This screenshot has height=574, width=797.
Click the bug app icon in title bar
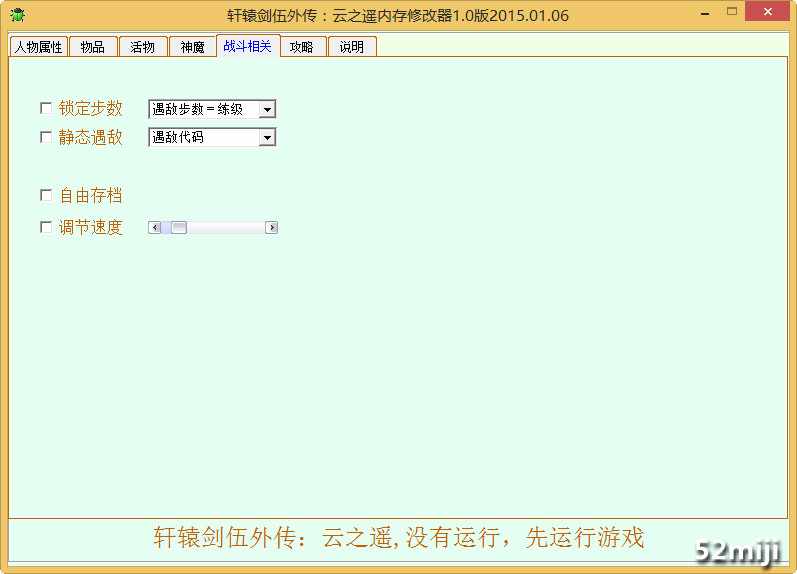pyautogui.click(x=17, y=15)
